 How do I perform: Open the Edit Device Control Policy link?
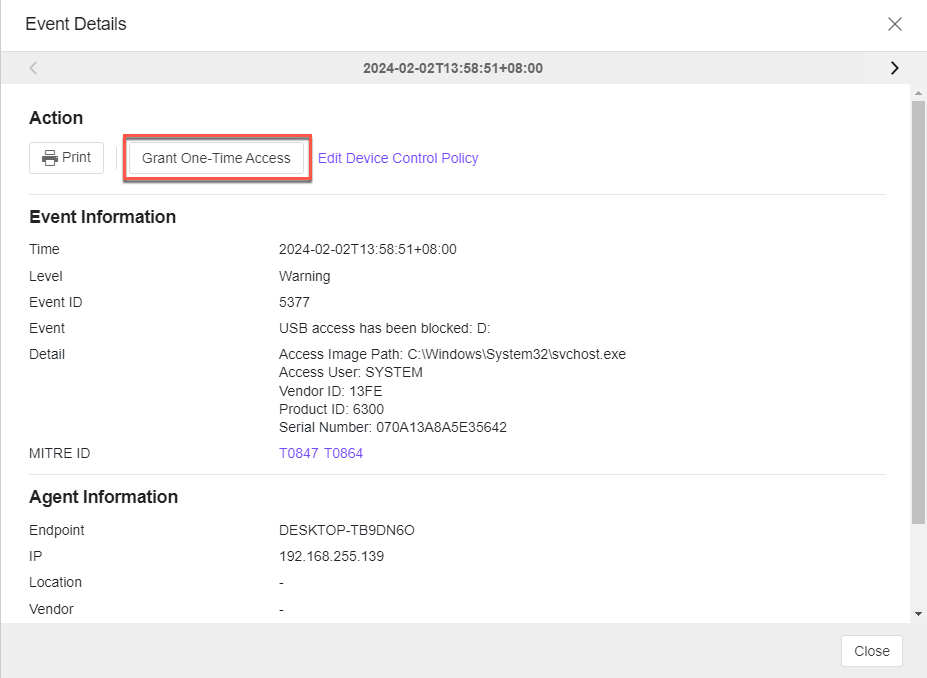(x=398, y=158)
